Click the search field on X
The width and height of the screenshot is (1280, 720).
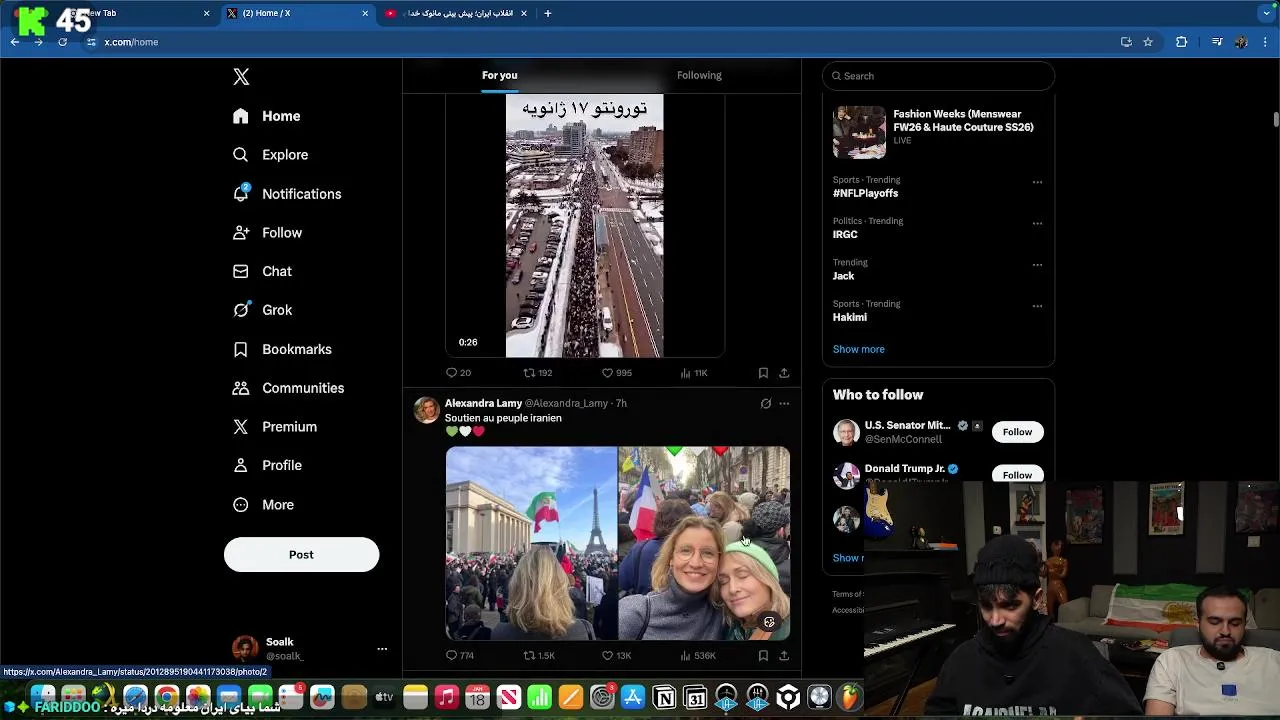point(938,76)
